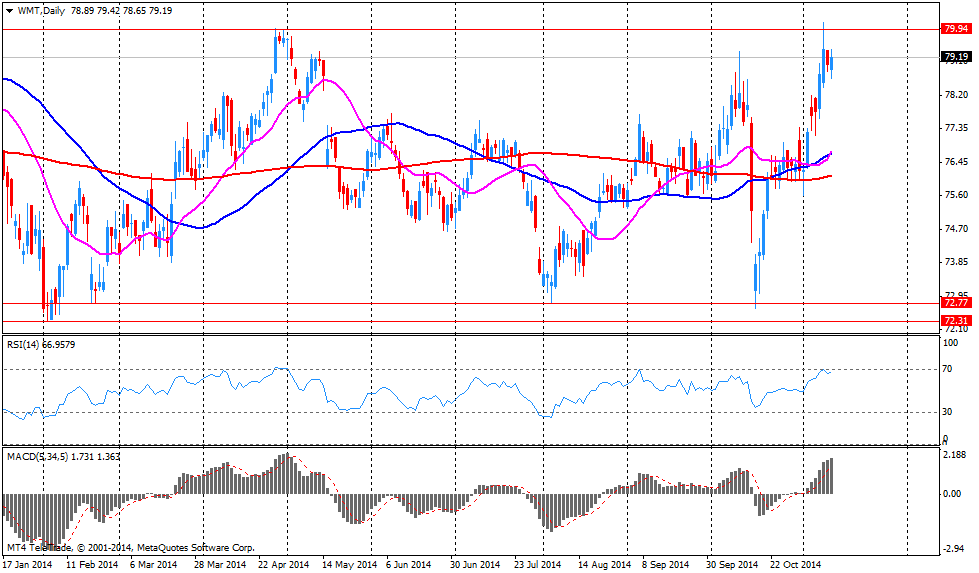This screenshot has width=979, height=573.
Task: Select the red 72.77 support level tag
Action: point(955,302)
